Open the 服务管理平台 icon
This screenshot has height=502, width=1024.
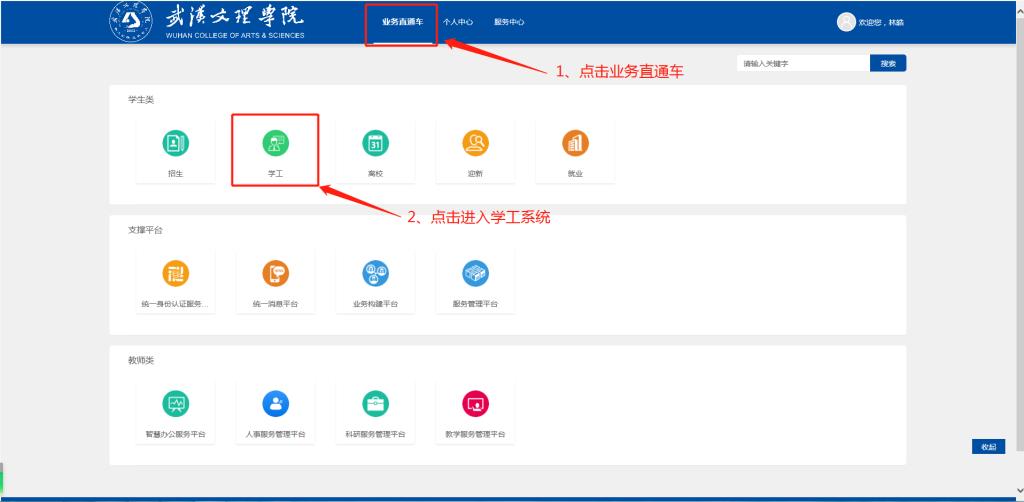[x=475, y=273]
